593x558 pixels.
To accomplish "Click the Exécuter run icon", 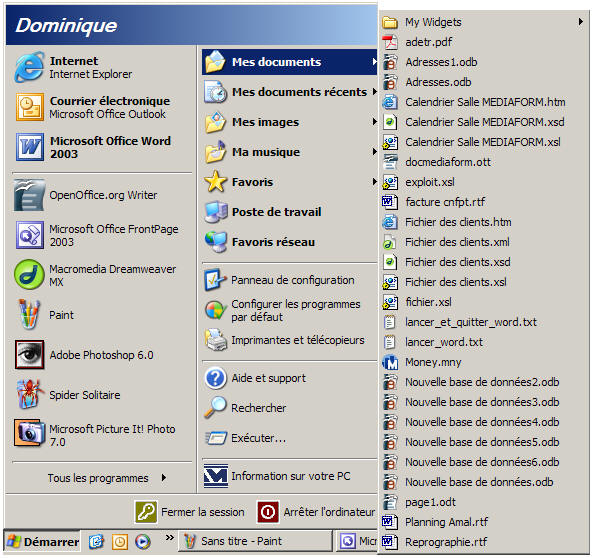I will 216,438.
